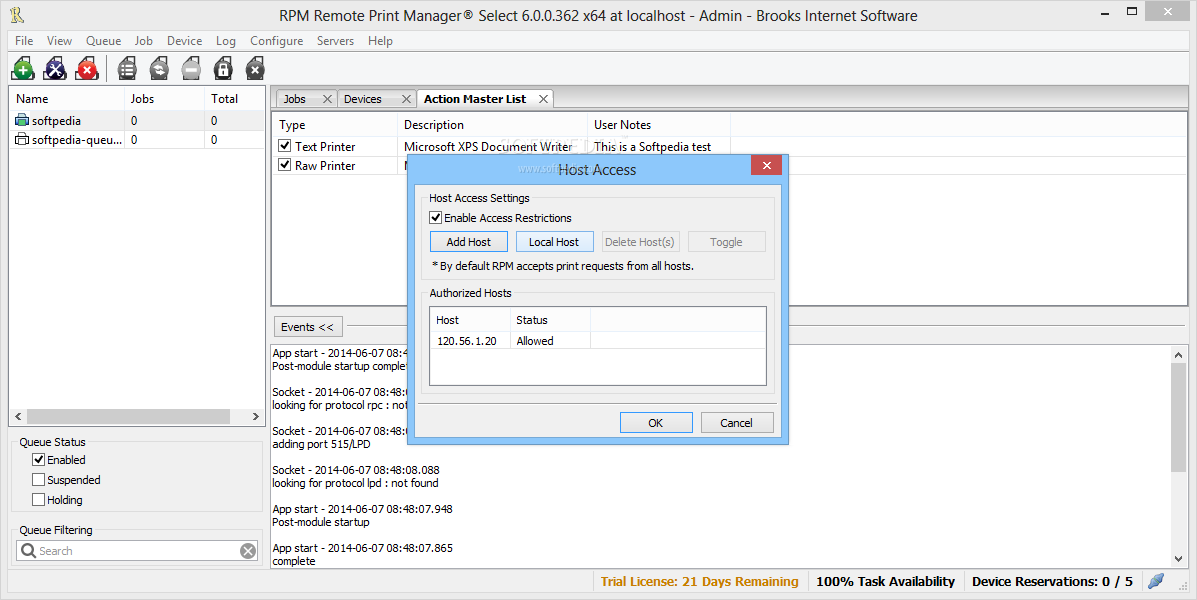Viewport: 1197px width, 600px height.
Task: Switch to the Jobs tab
Action: click(x=295, y=99)
